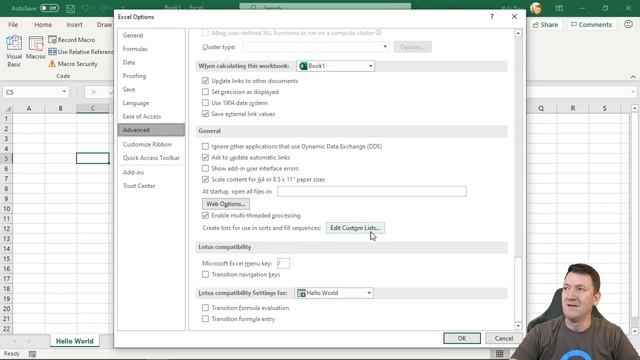Check Show add-in user interface errors
This screenshot has width=640, height=360.
[205, 168]
